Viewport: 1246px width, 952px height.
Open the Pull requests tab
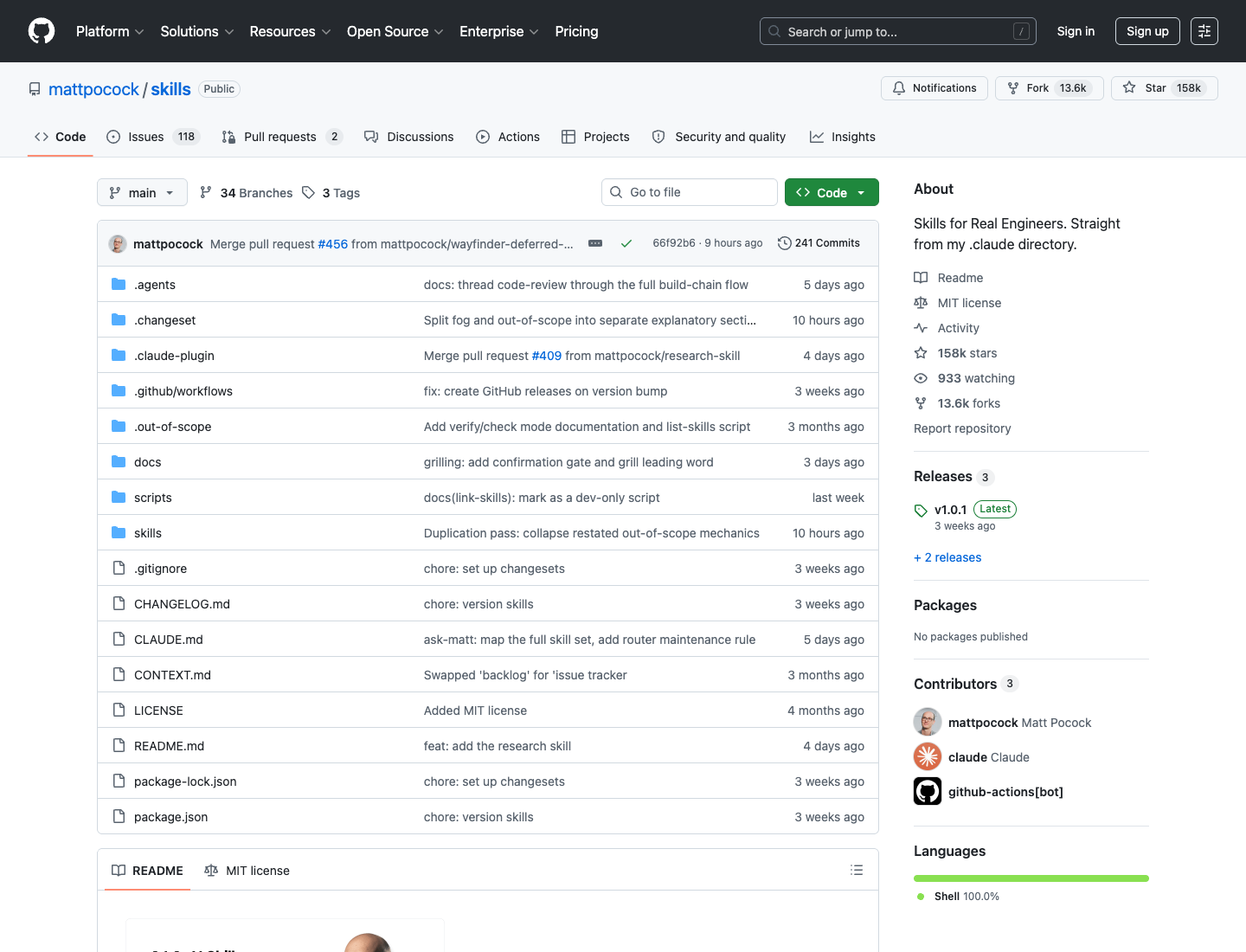click(x=282, y=137)
